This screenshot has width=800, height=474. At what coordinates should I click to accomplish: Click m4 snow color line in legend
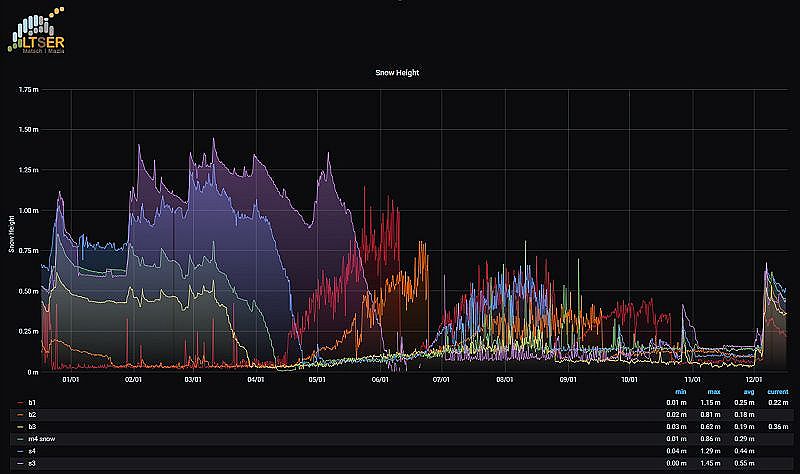pos(20,439)
